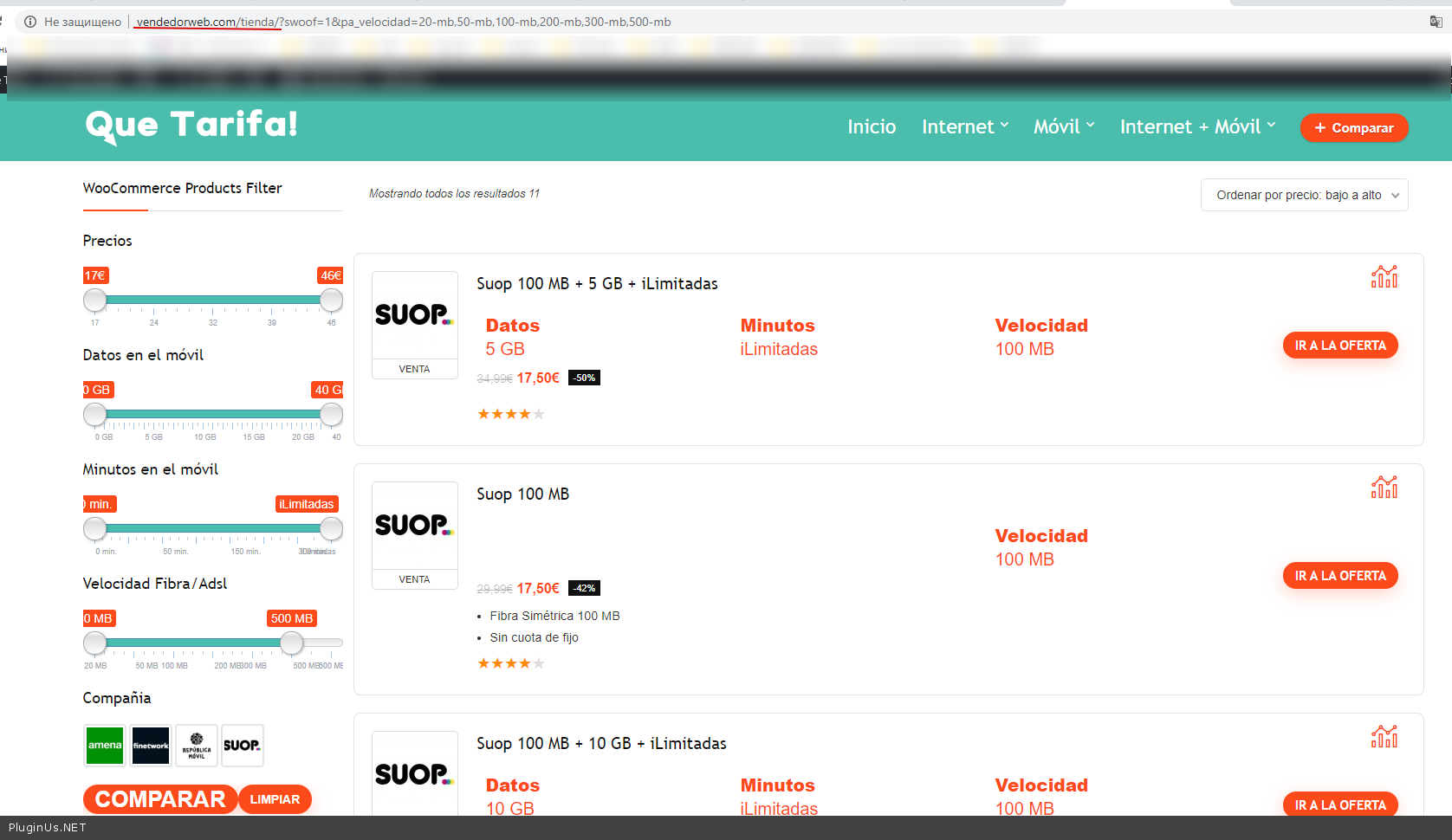Click the minimum handle of Velocidad Fibra/Adsl slider

[95, 643]
